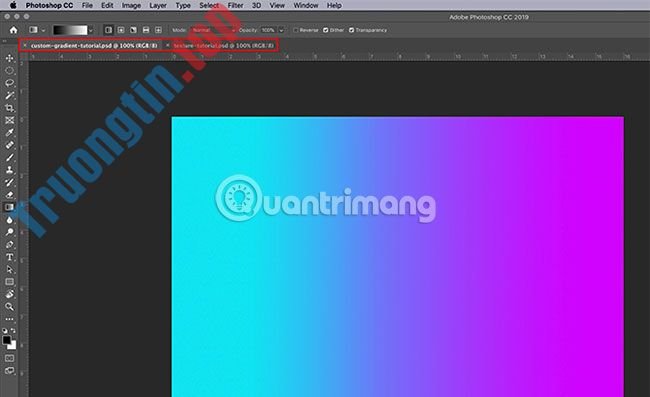Screen dimensions: 650x397
Task: Choose Linear Gradient style
Action: [109, 30]
